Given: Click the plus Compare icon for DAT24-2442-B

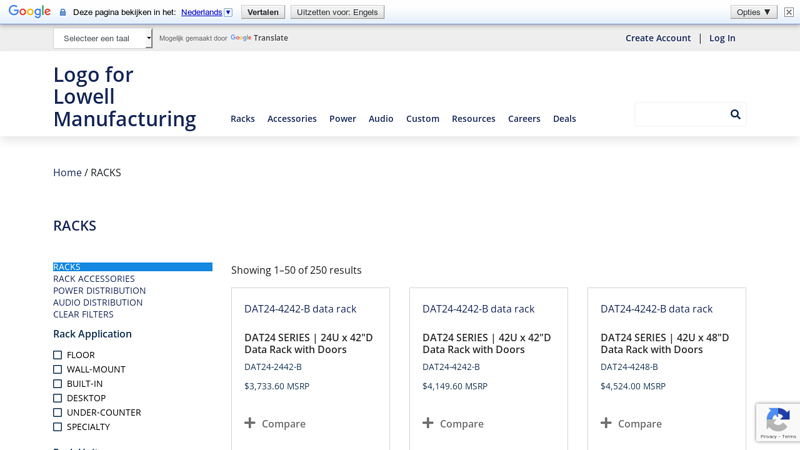Looking at the screenshot, I should [250, 423].
